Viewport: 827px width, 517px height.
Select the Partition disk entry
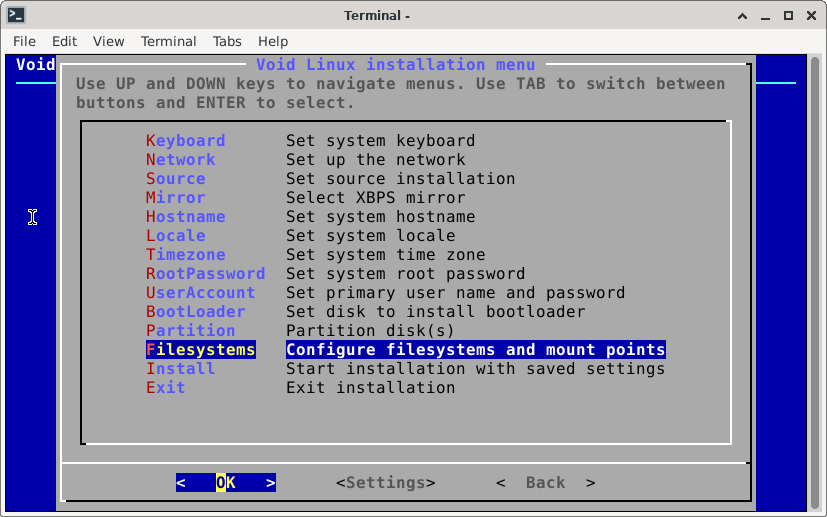[x=190, y=331]
